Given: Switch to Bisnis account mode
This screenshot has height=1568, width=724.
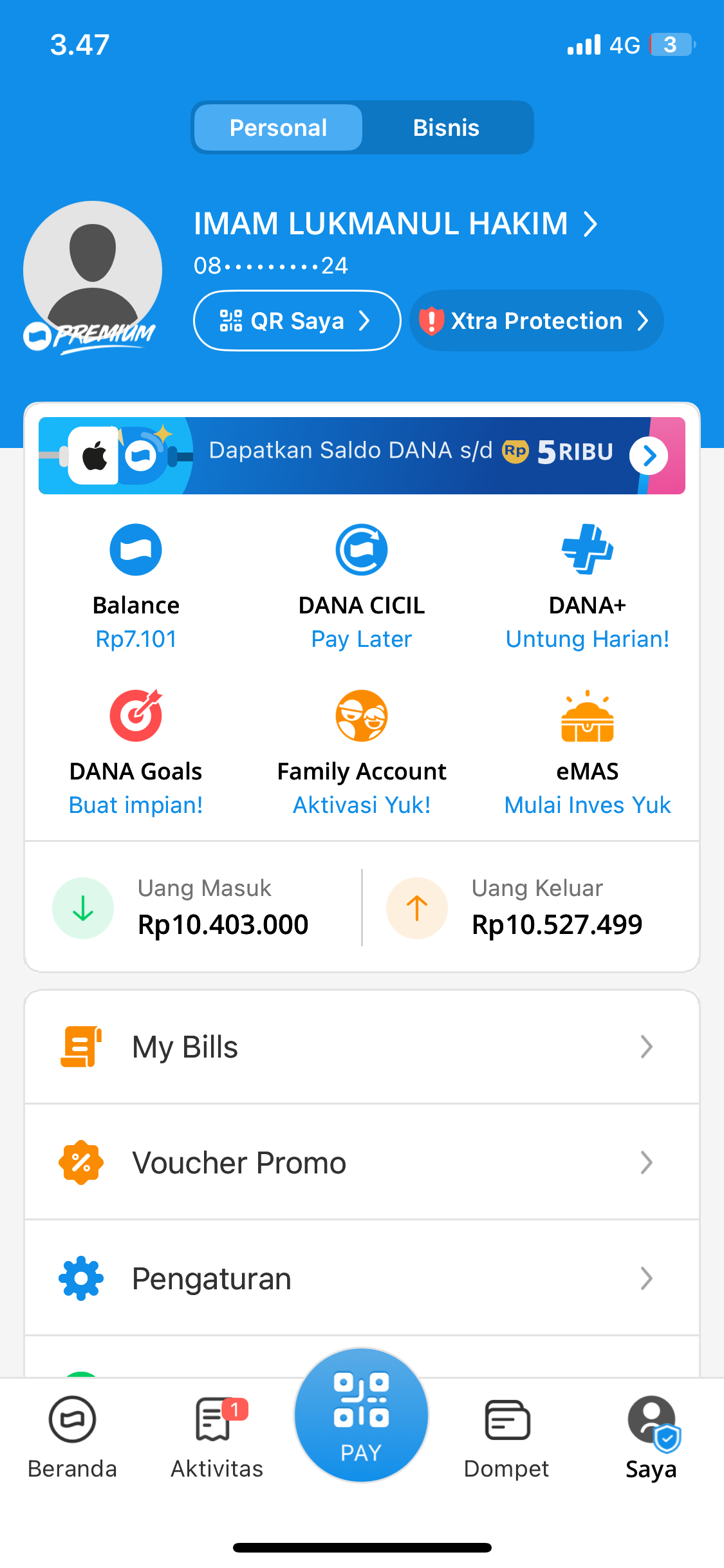Looking at the screenshot, I should click(x=447, y=127).
